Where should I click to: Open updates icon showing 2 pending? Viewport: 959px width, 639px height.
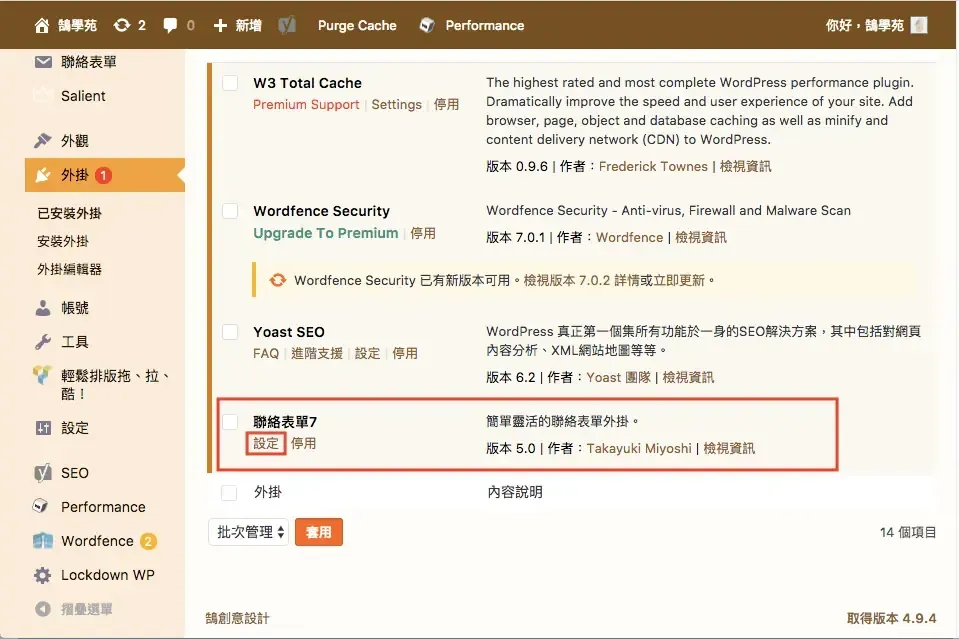(122, 25)
